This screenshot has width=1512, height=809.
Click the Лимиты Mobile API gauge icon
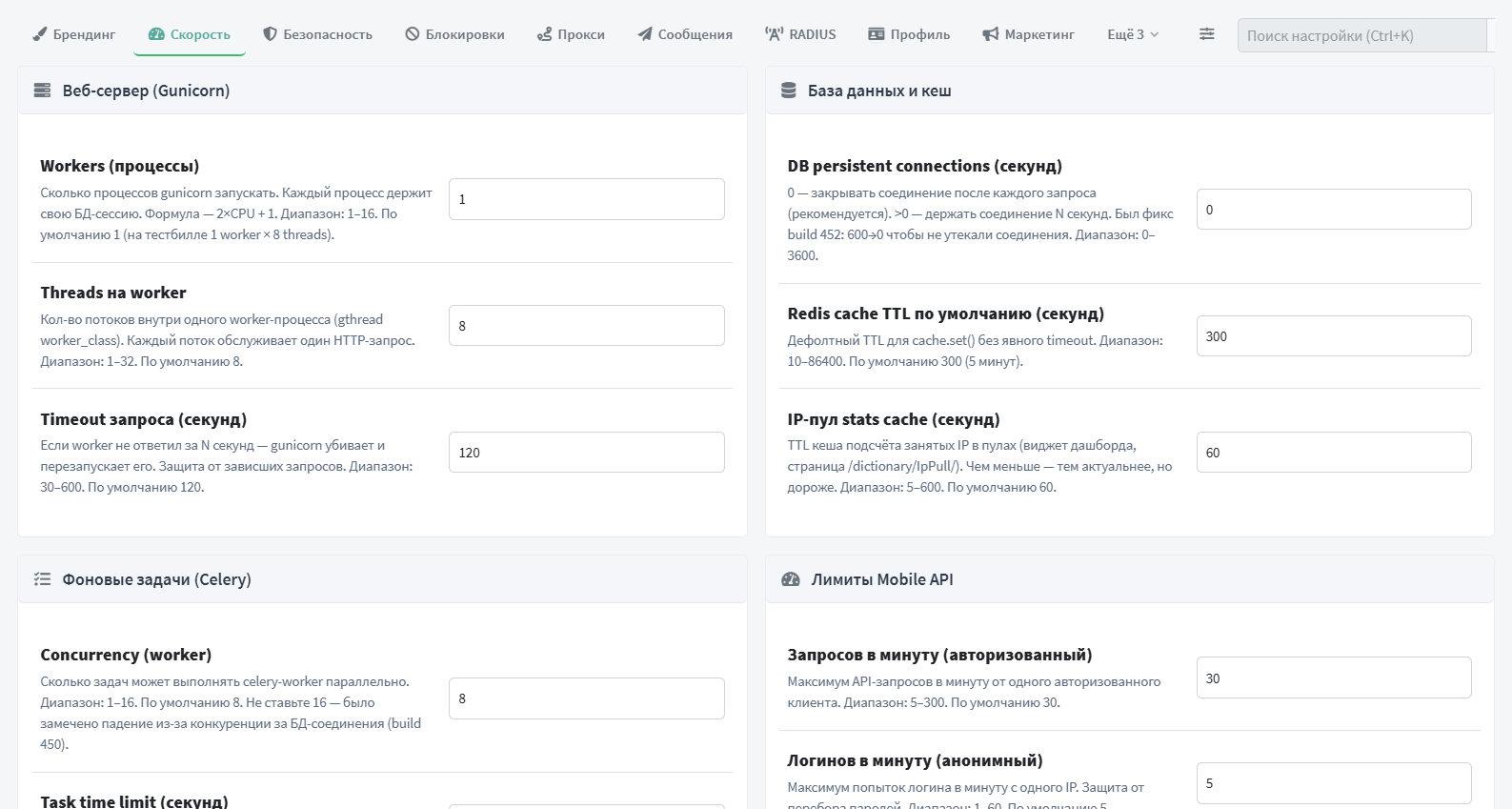coord(791,579)
